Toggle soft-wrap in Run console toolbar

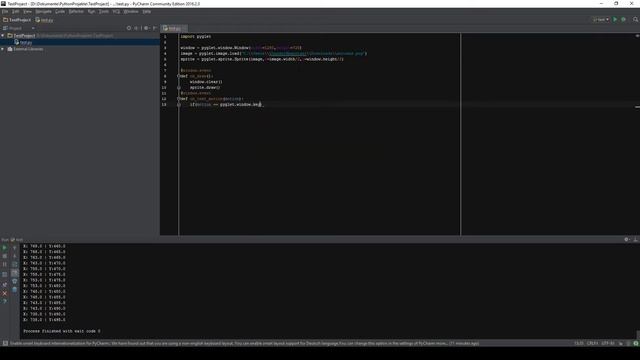click(15, 264)
